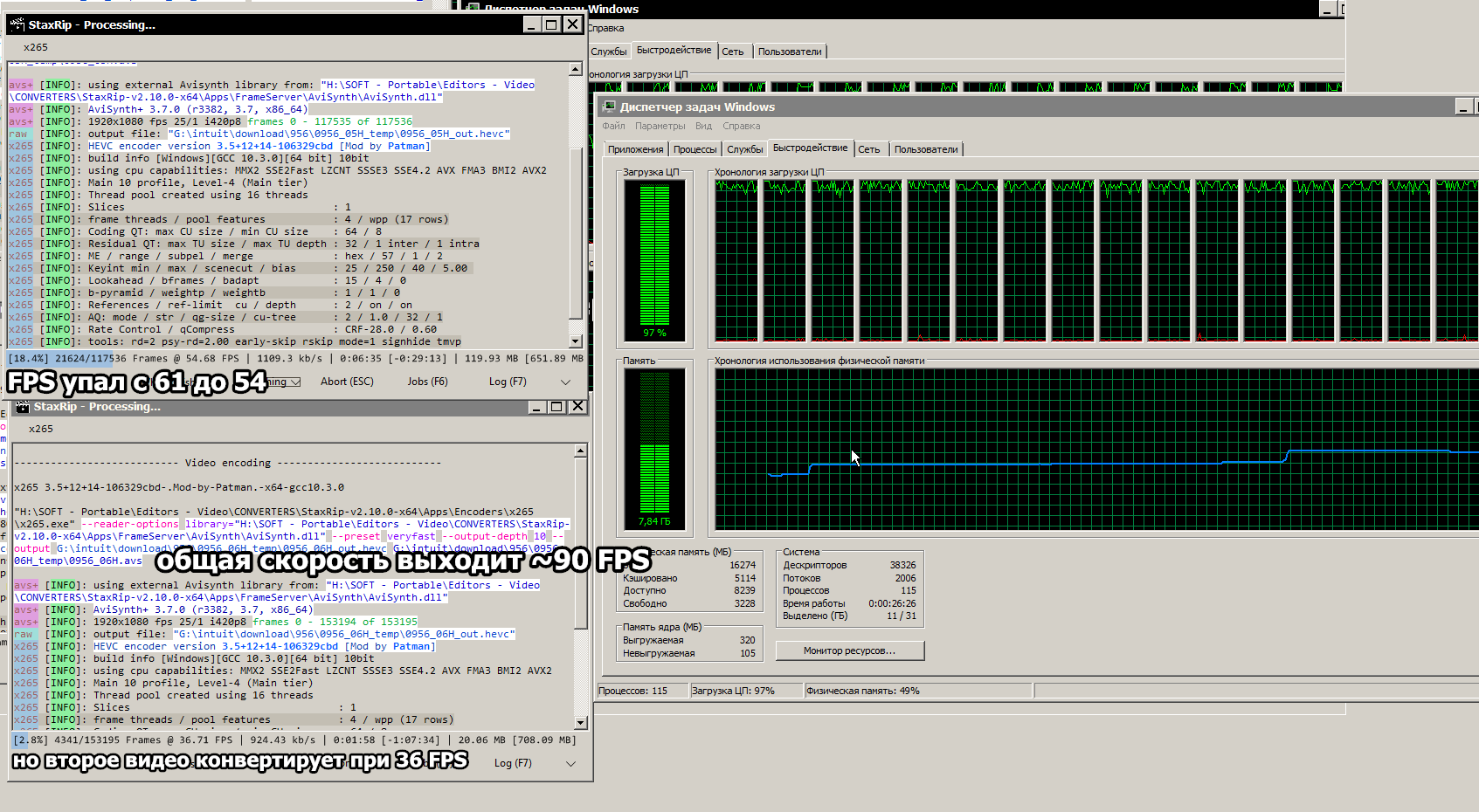The image size is (1479, 812).
Task: Open the Параметры menu in Task Manager
Action: (660, 126)
